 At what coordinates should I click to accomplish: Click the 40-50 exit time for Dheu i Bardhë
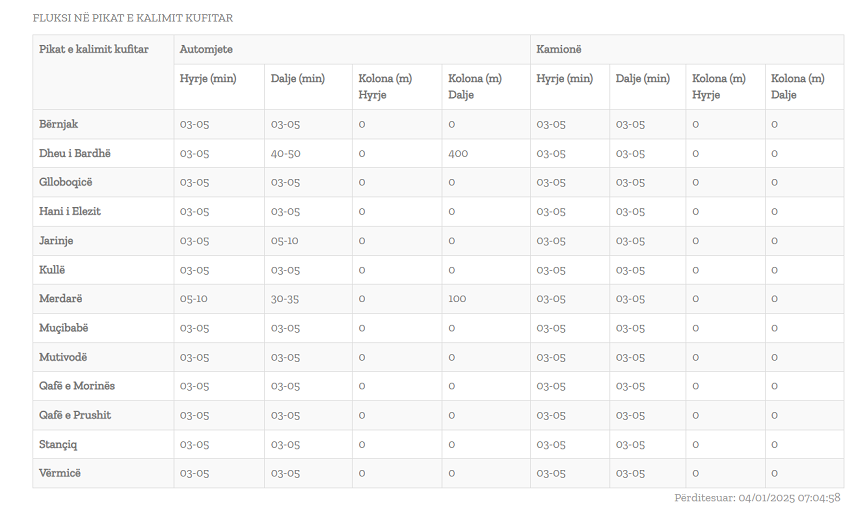pos(285,153)
